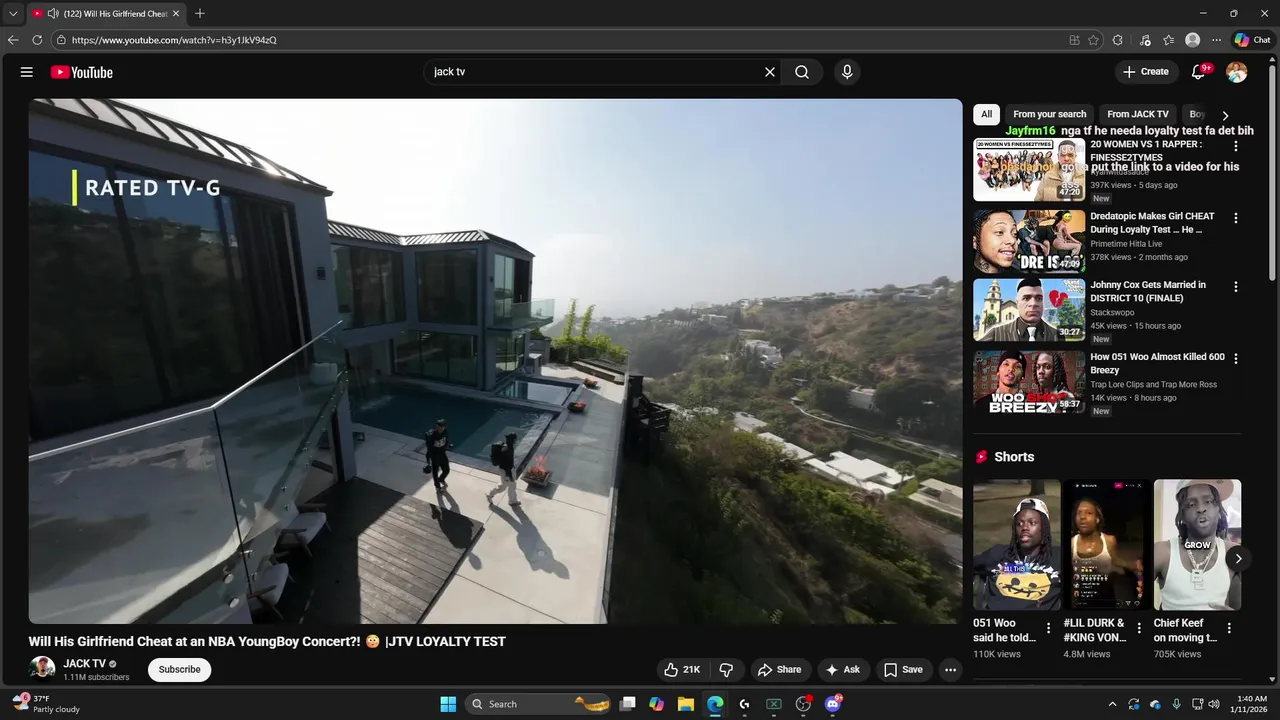
Task: Open the Chief Keef short thumbnail
Action: [1197, 545]
